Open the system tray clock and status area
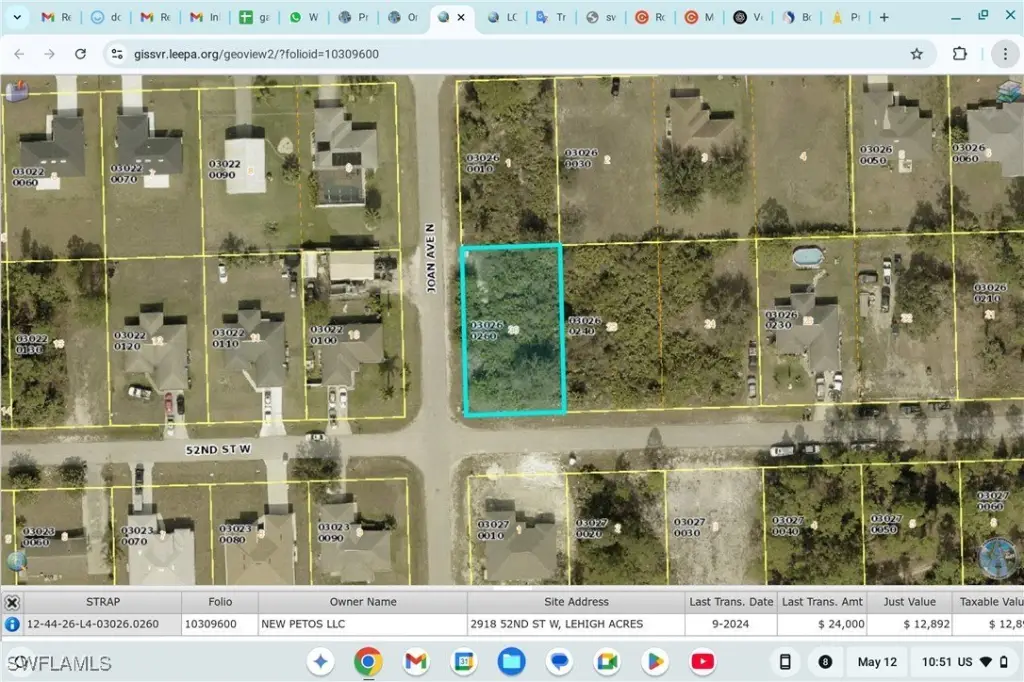Viewport: 1024px width, 682px height. click(964, 662)
